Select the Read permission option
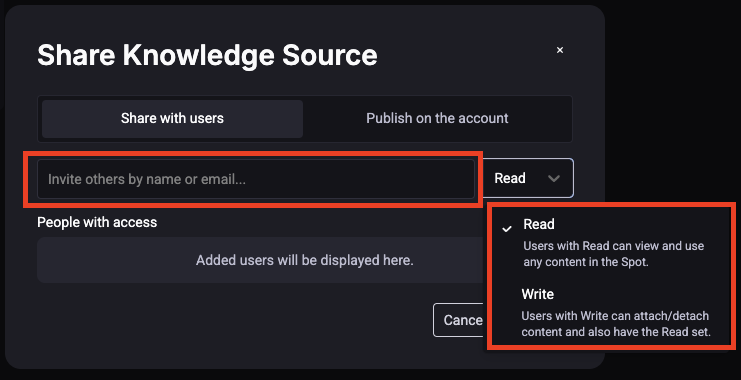The height and width of the screenshot is (380, 741). tap(611, 242)
